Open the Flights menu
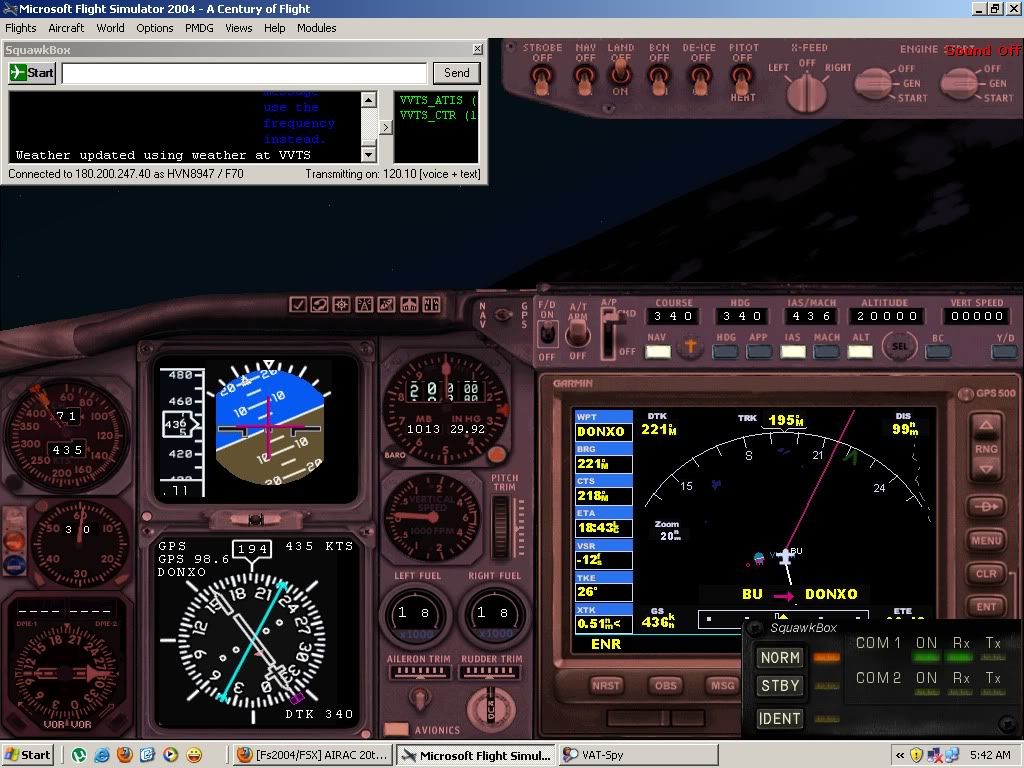This screenshot has width=1024, height=768. 21,28
